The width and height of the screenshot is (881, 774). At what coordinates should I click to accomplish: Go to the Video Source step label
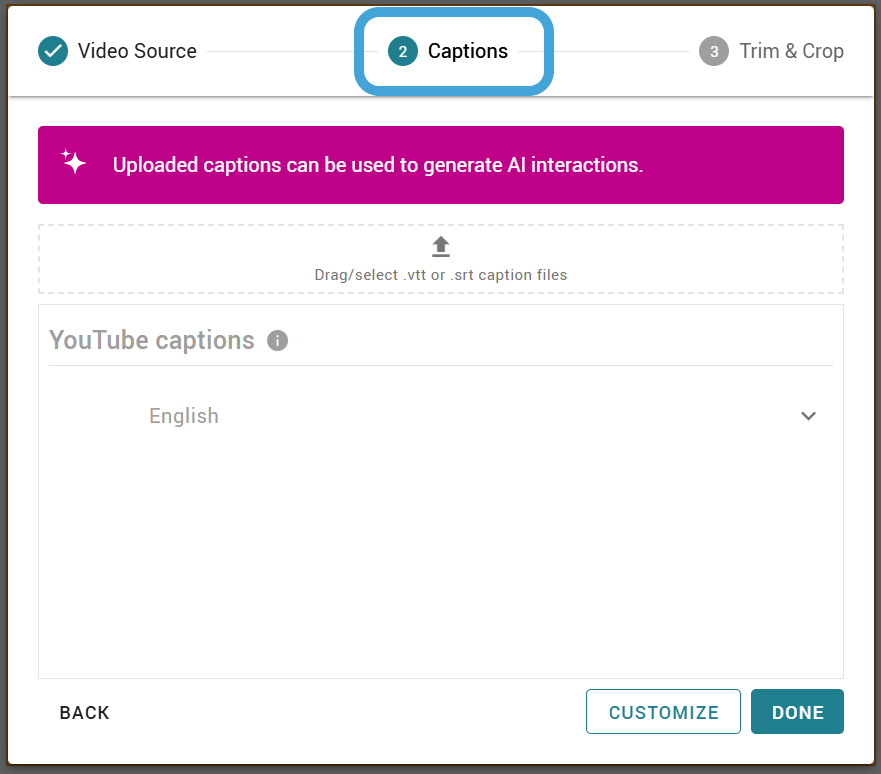137,51
